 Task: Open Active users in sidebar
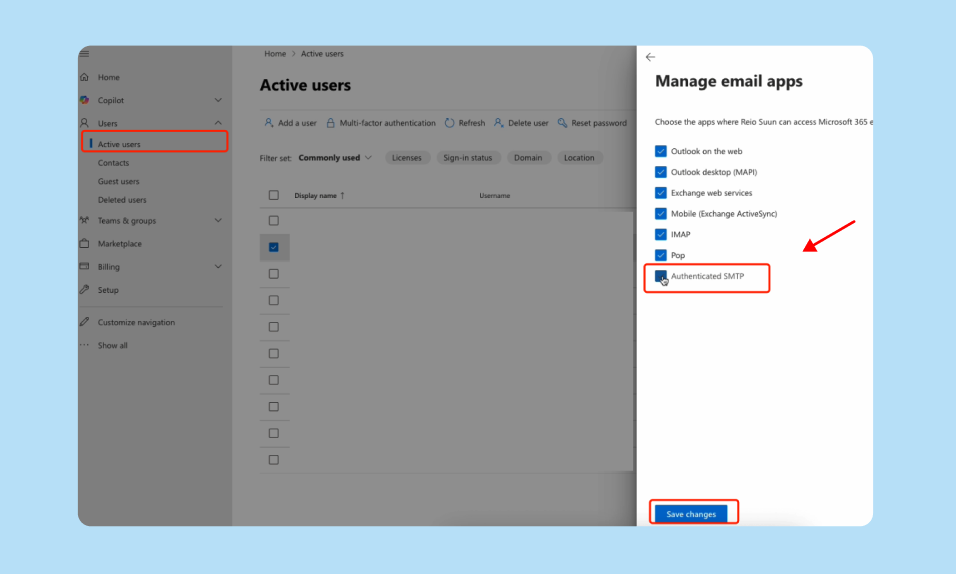pyautogui.click(x=119, y=144)
